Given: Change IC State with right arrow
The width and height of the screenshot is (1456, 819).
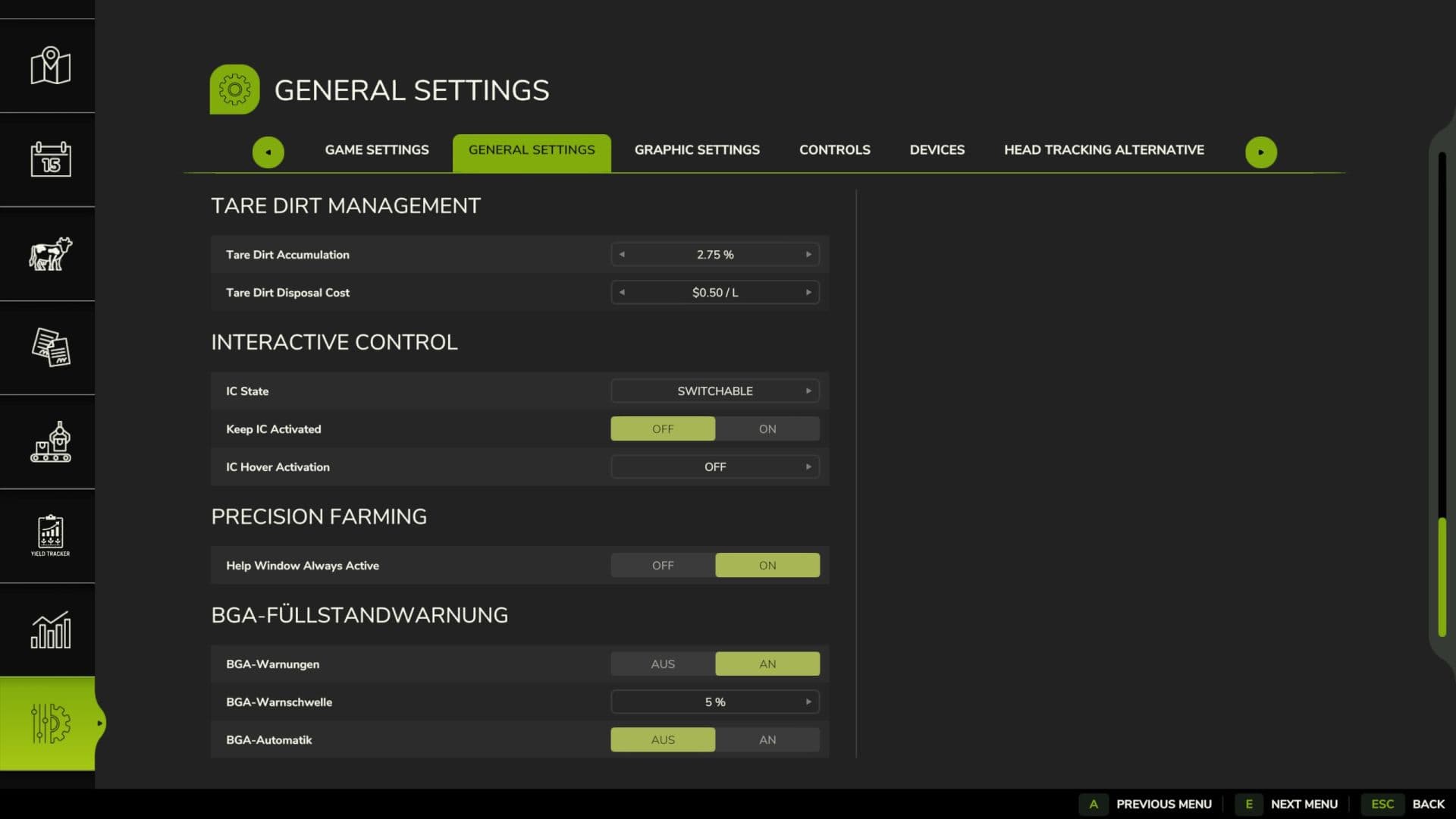Looking at the screenshot, I should click(808, 391).
